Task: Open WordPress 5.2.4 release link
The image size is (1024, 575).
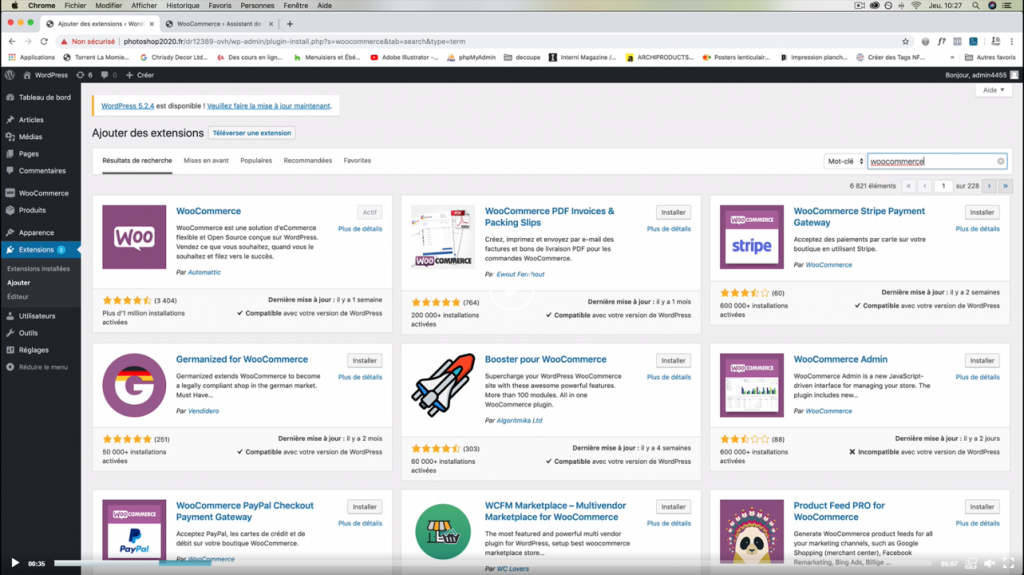Action: [x=127, y=106]
